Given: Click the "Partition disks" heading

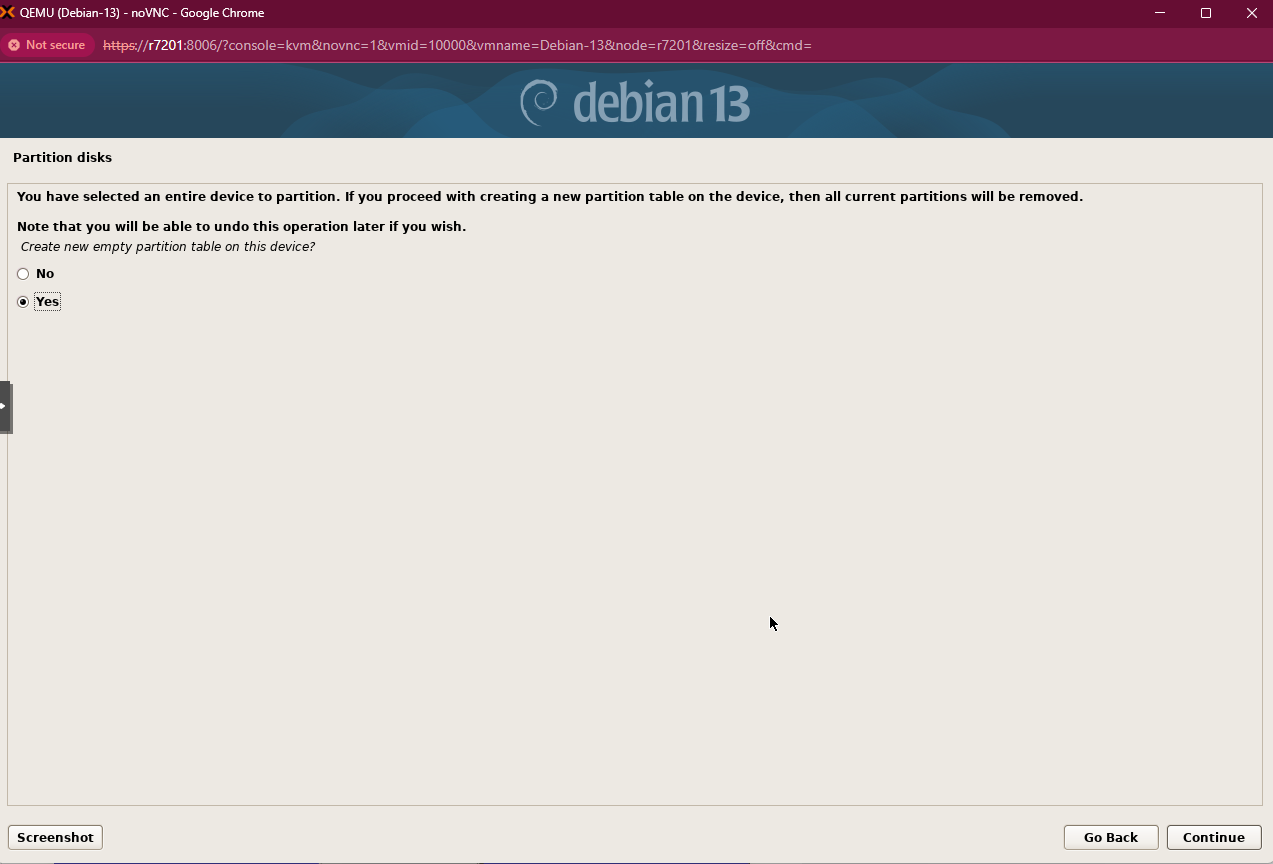Looking at the screenshot, I should 62,158.
